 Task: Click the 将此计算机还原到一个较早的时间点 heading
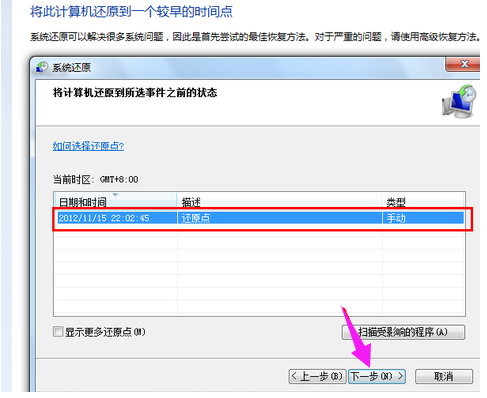coord(131,12)
